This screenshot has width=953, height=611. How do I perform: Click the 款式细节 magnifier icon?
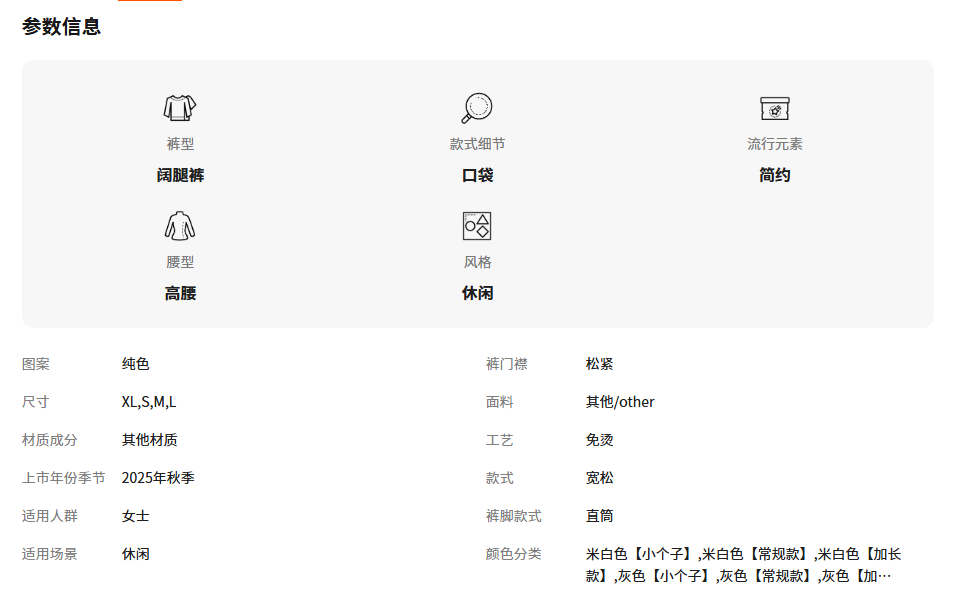[x=477, y=108]
